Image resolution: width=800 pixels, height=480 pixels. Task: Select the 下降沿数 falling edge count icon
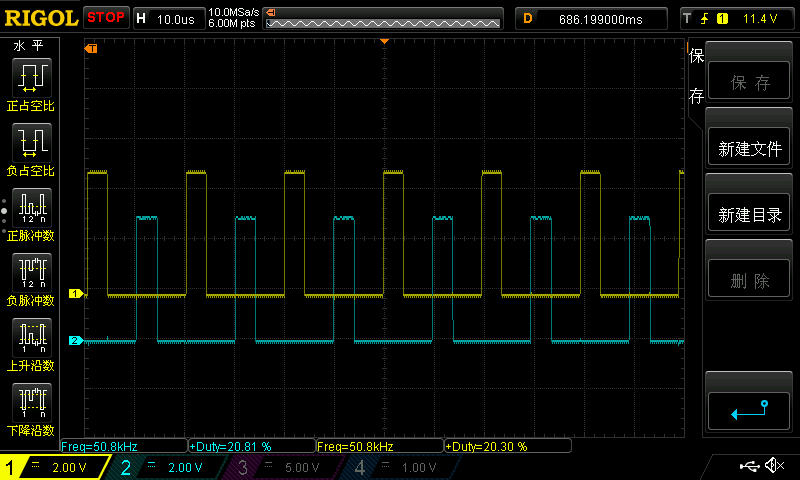30,402
